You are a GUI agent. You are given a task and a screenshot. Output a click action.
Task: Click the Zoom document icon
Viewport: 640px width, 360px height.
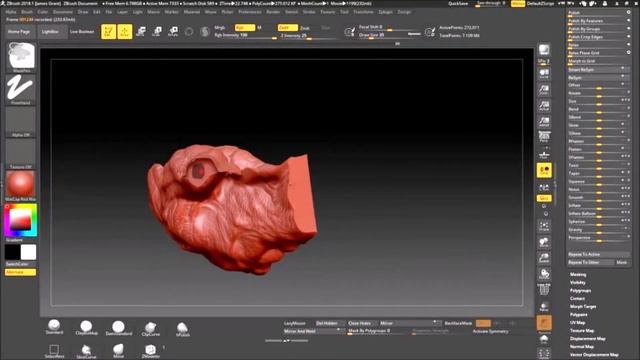click(544, 90)
